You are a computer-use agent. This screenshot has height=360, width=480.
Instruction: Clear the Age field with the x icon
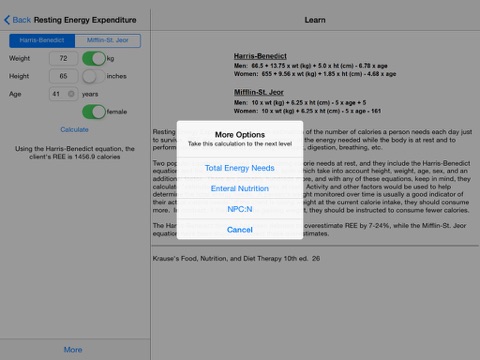71,94
